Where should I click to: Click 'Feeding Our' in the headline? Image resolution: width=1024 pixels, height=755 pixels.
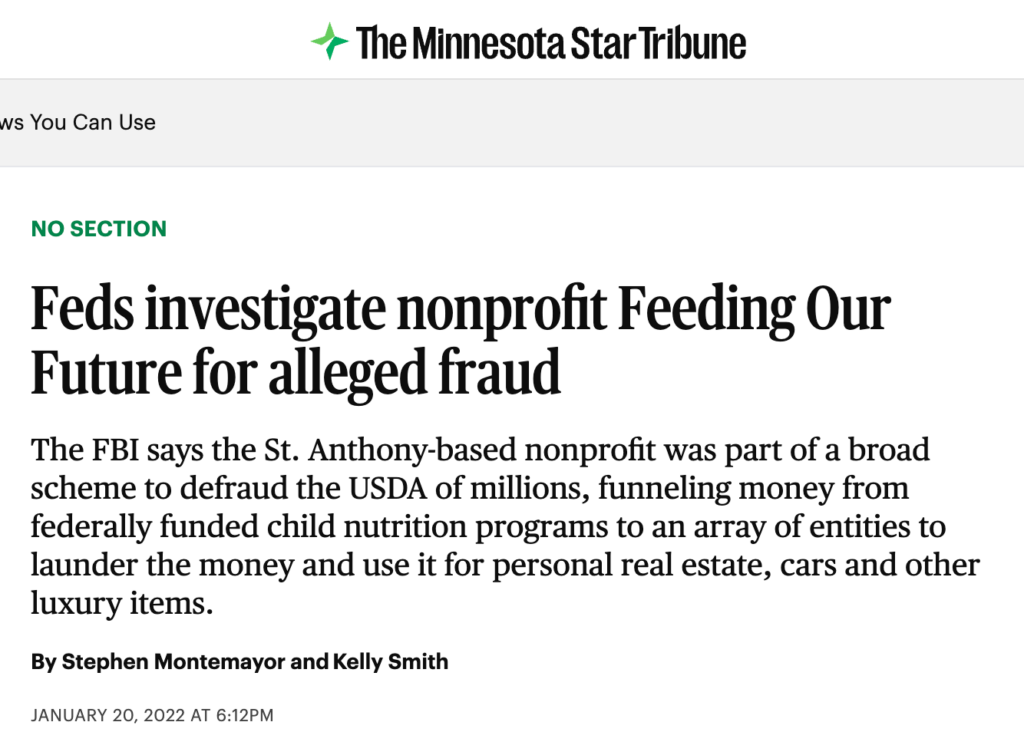click(x=753, y=309)
